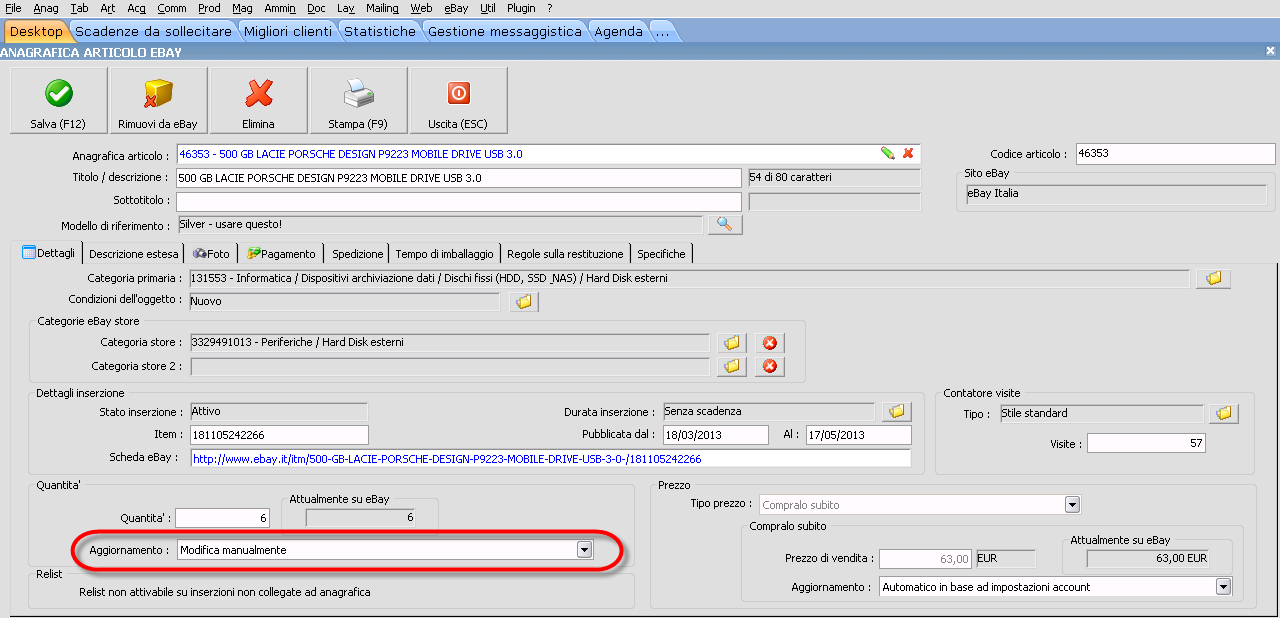Open folder icon for Durata inserzione
This screenshot has width=1280, height=618.
pyautogui.click(x=897, y=411)
